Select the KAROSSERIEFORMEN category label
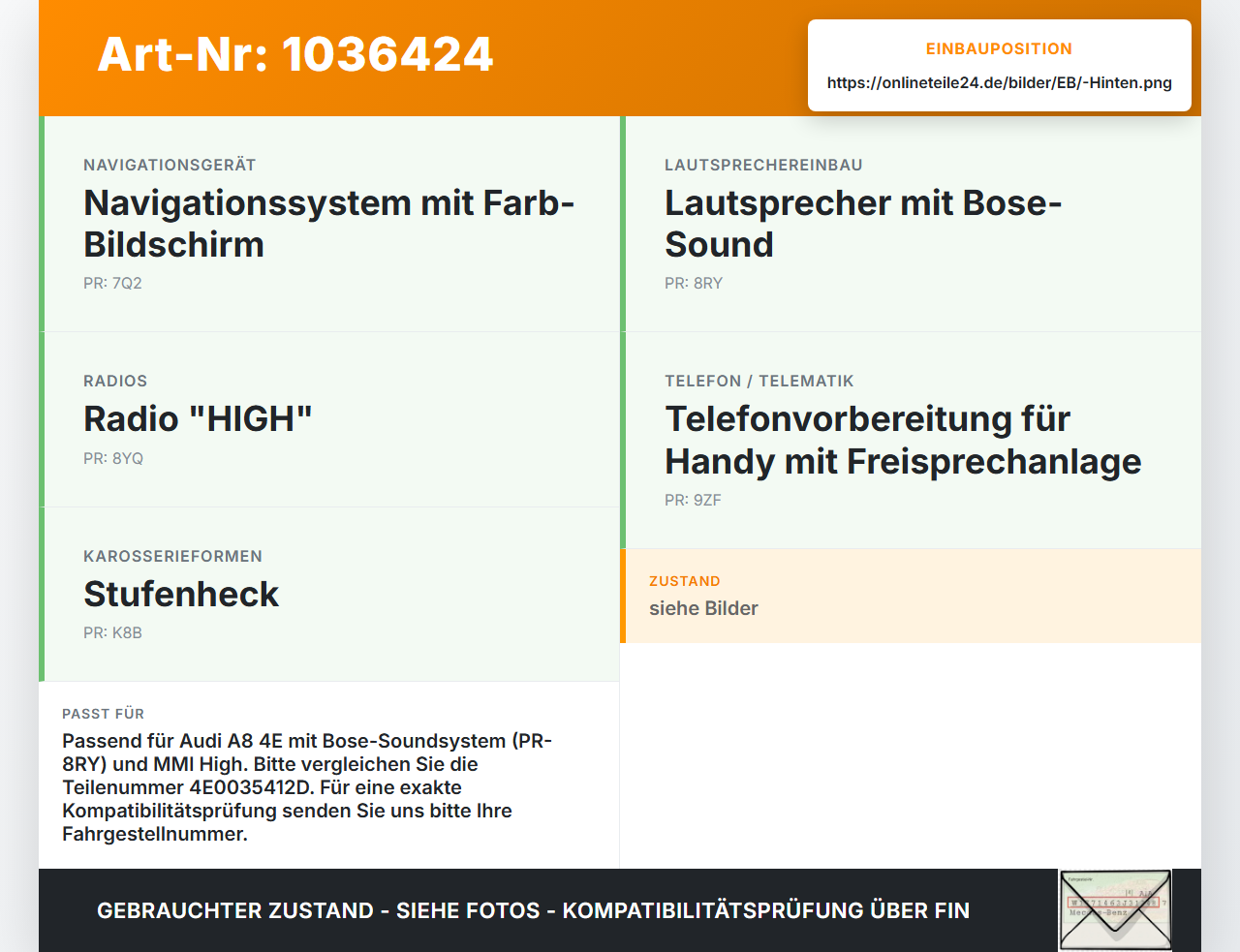This screenshot has width=1240, height=952. pos(172,556)
